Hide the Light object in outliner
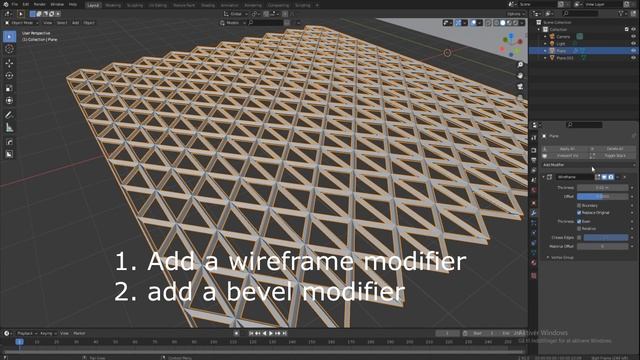Image resolution: width=640 pixels, height=360 pixels. [633, 44]
